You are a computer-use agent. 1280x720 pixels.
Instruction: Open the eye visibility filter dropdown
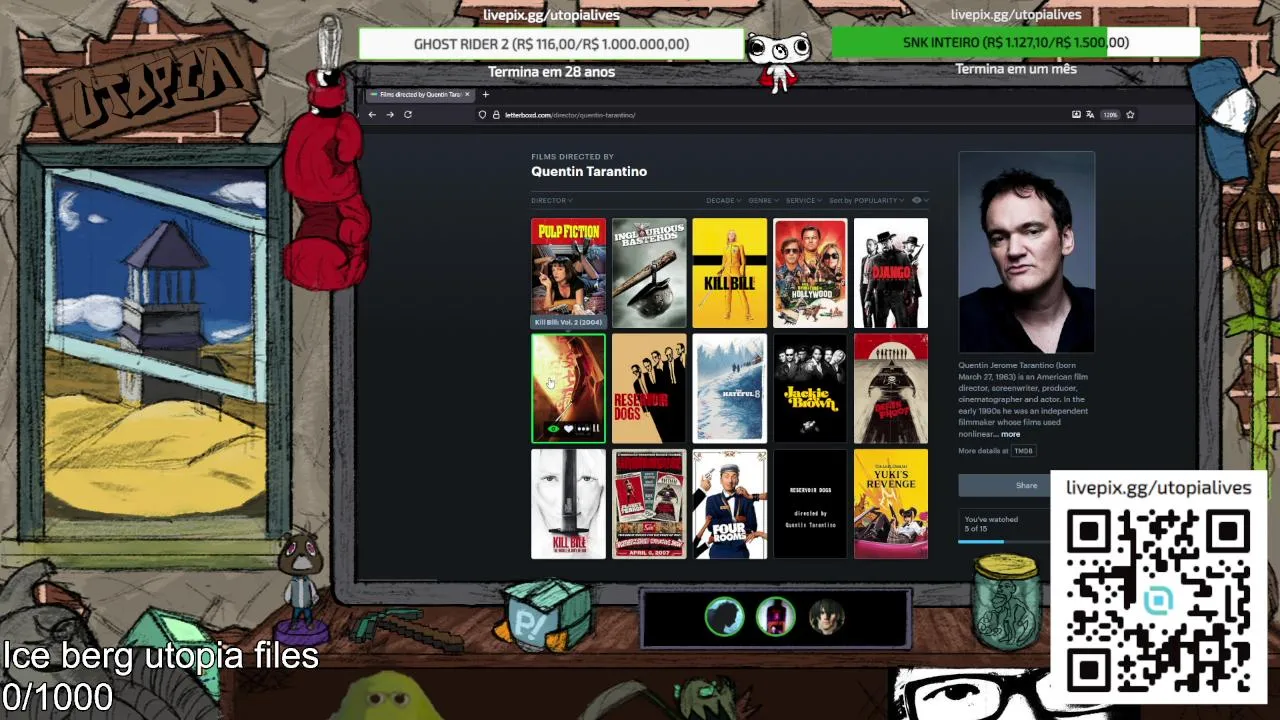point(920,201)
